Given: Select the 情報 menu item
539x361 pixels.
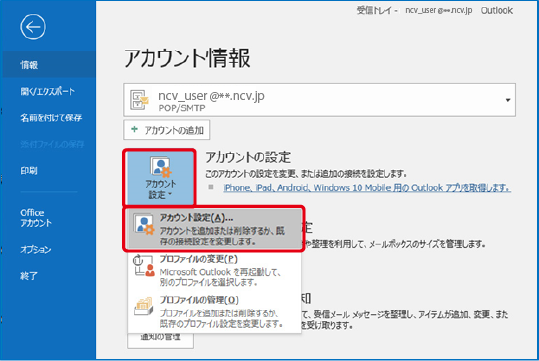Looking at the screenshot, I should 48,65.
